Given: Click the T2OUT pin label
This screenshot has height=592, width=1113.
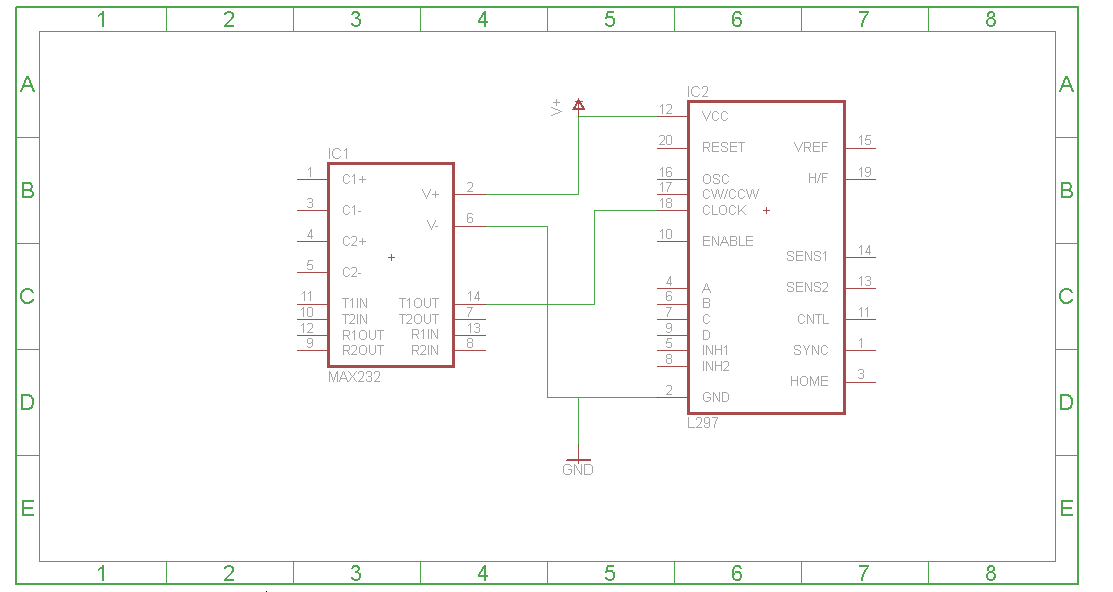Looking at the screenshot, I should point(419,319).
